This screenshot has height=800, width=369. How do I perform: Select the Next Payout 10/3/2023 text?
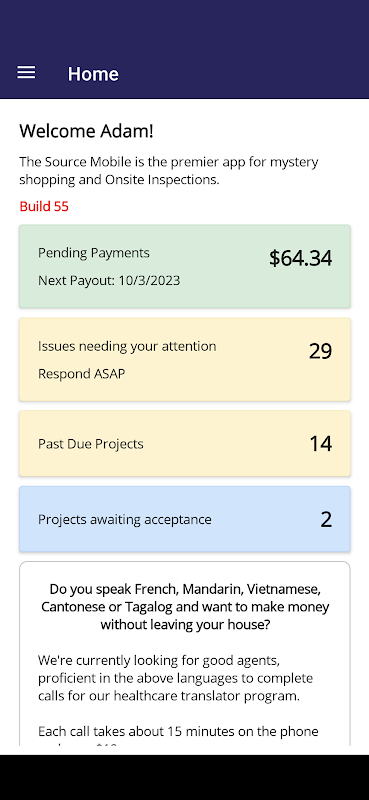(x=109, y=281)
